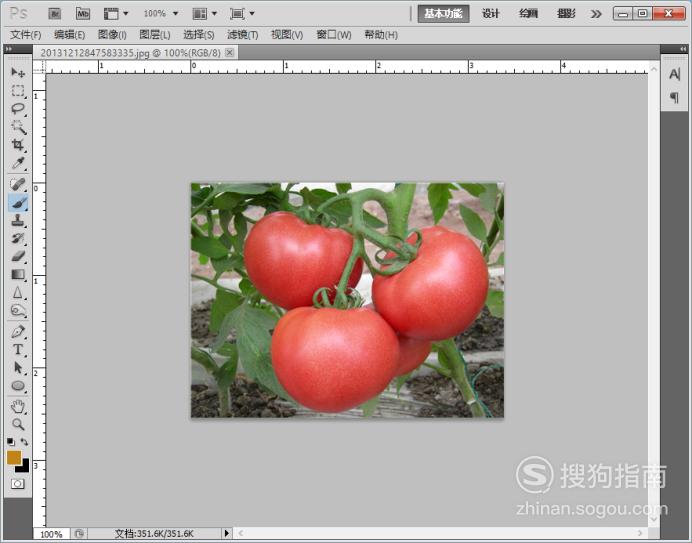Click the tomato image on the canvas

pos(347,300)
